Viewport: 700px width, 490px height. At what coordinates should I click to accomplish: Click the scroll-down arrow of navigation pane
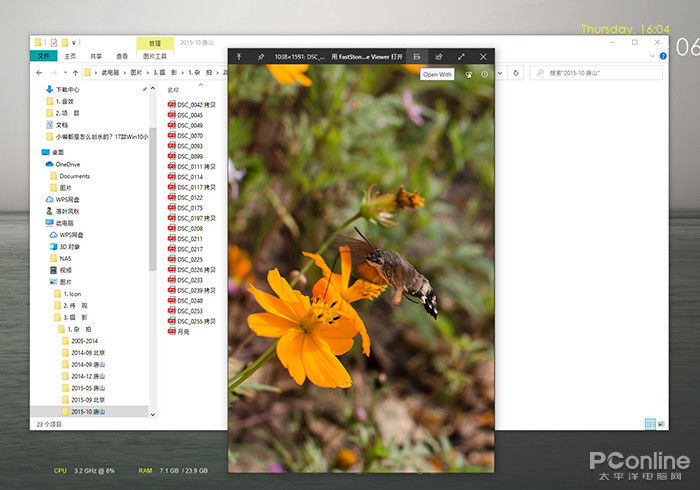153,412
